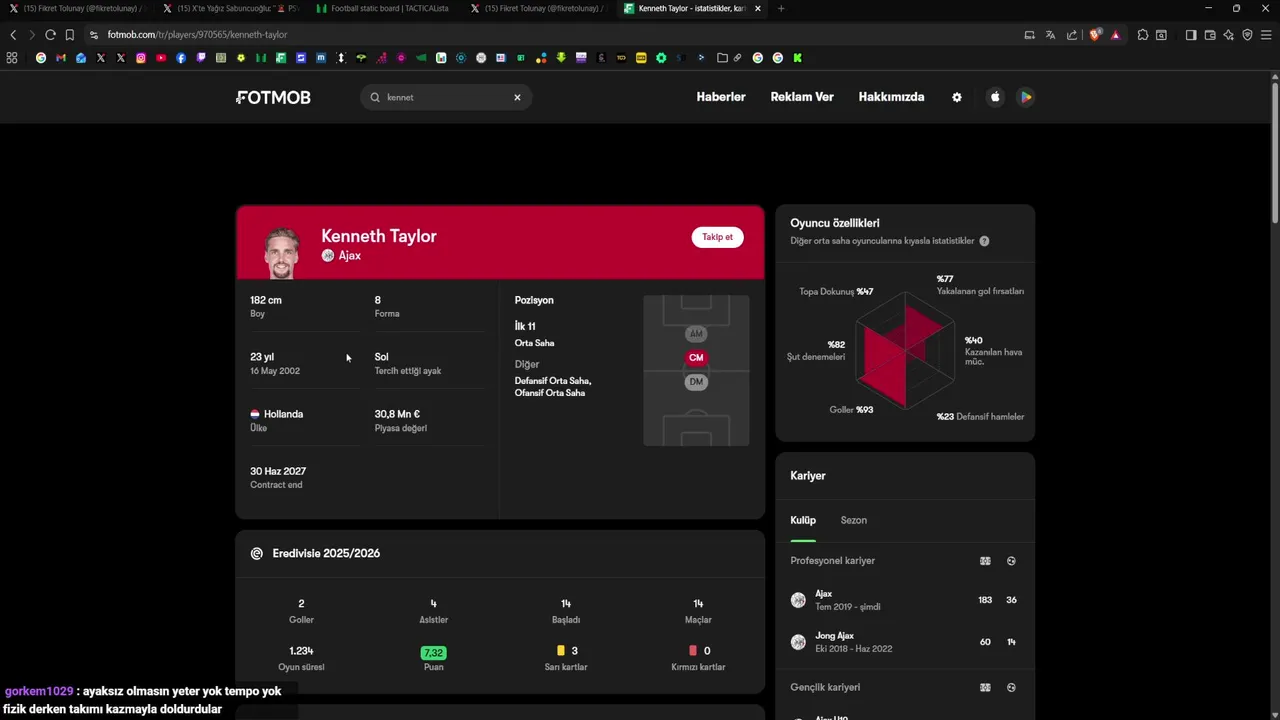Click goals column icon in Profesyonel kariyer row
Viewport: 1280px width, 720px height.
(x=1011, y=561)
